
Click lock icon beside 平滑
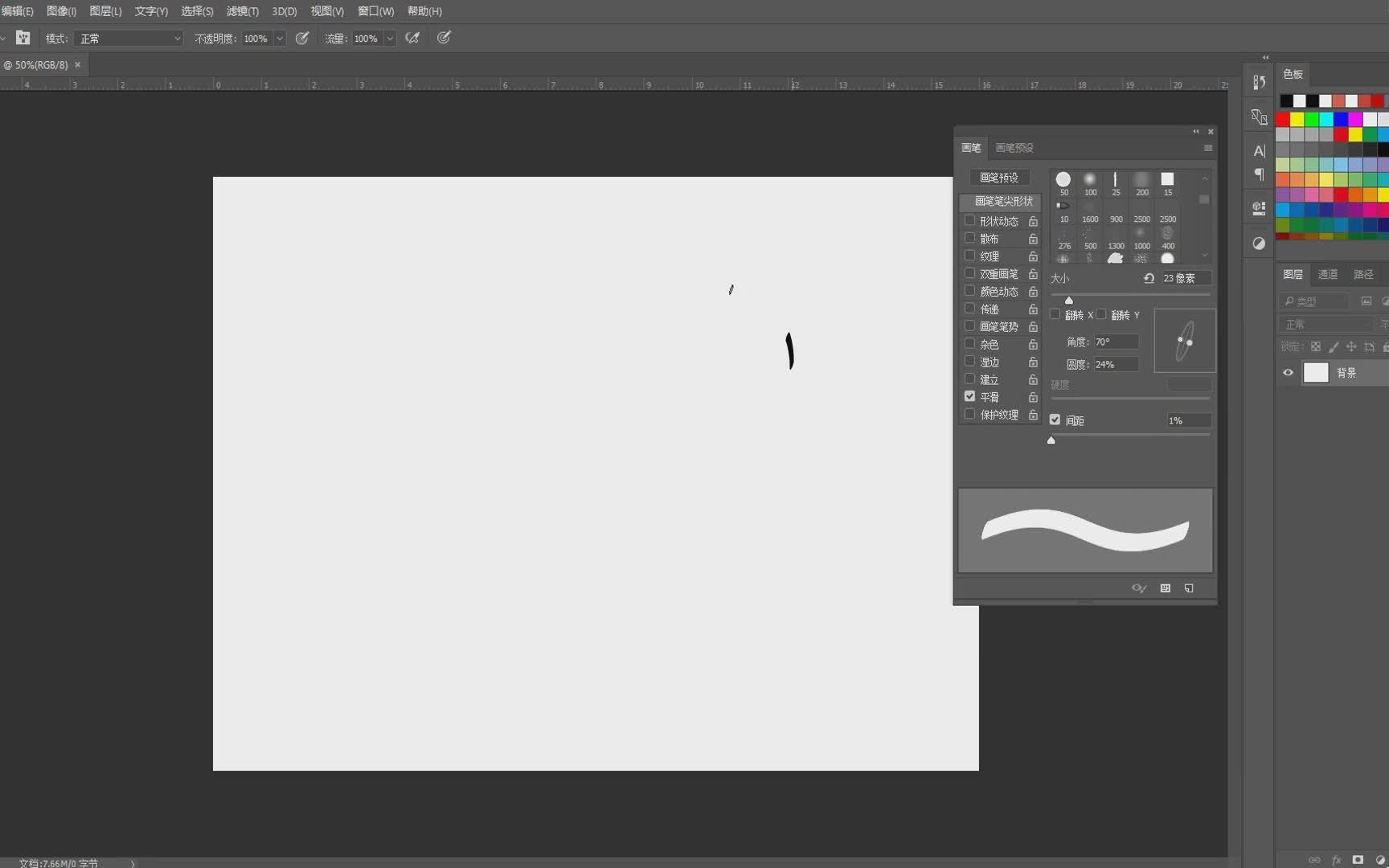(x=1033, y=397)
